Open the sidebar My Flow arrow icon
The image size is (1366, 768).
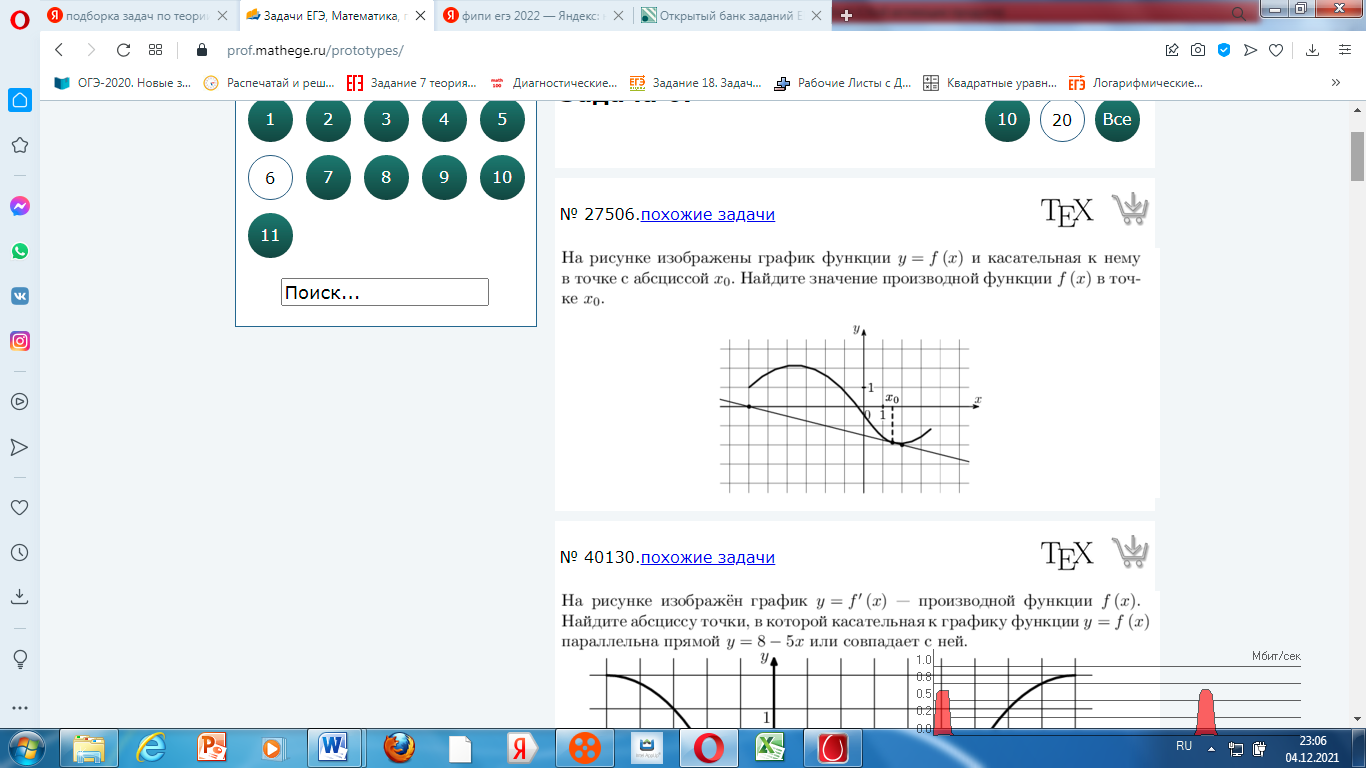pos(19,446)
